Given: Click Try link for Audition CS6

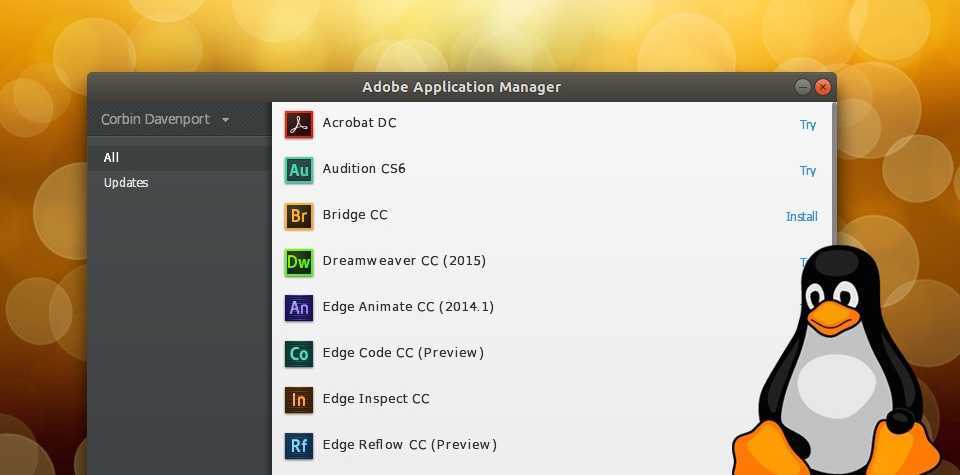Looking at the screenshot, I should tap(807, 171).
